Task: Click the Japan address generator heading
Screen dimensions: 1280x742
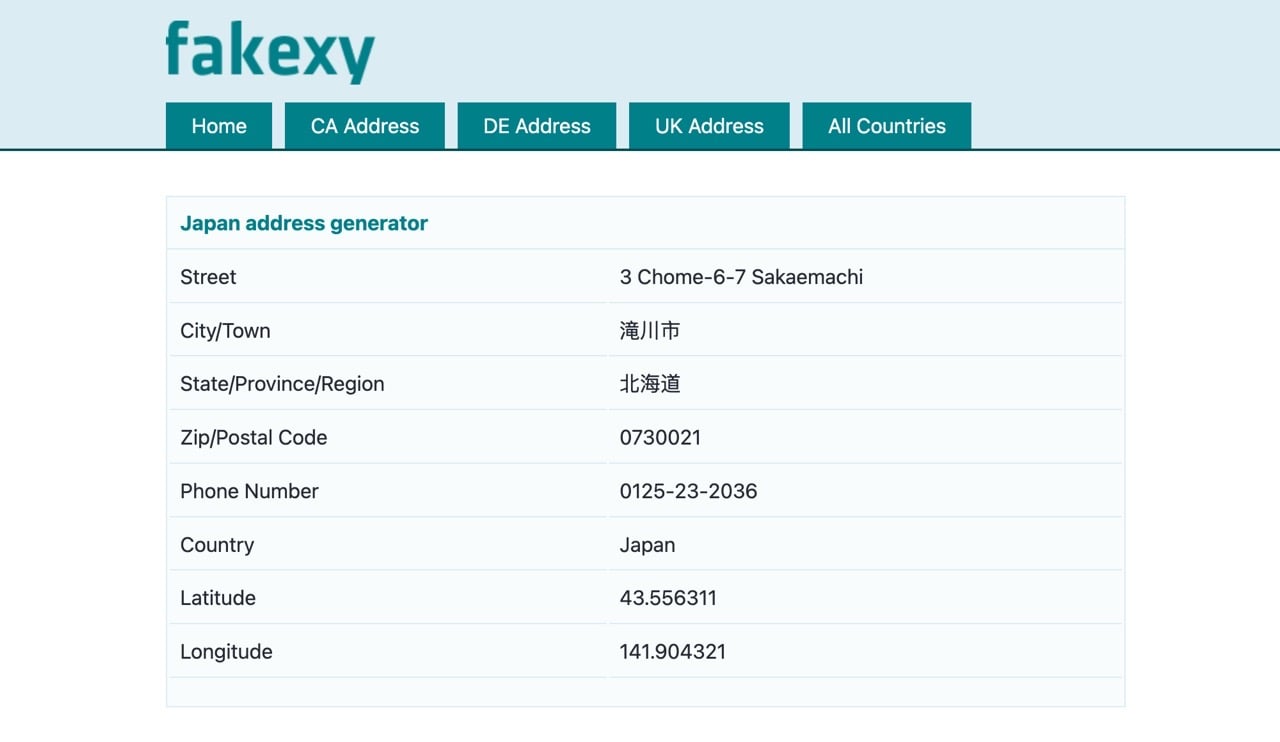Action: pyautogui.click(x=304, y=224)
